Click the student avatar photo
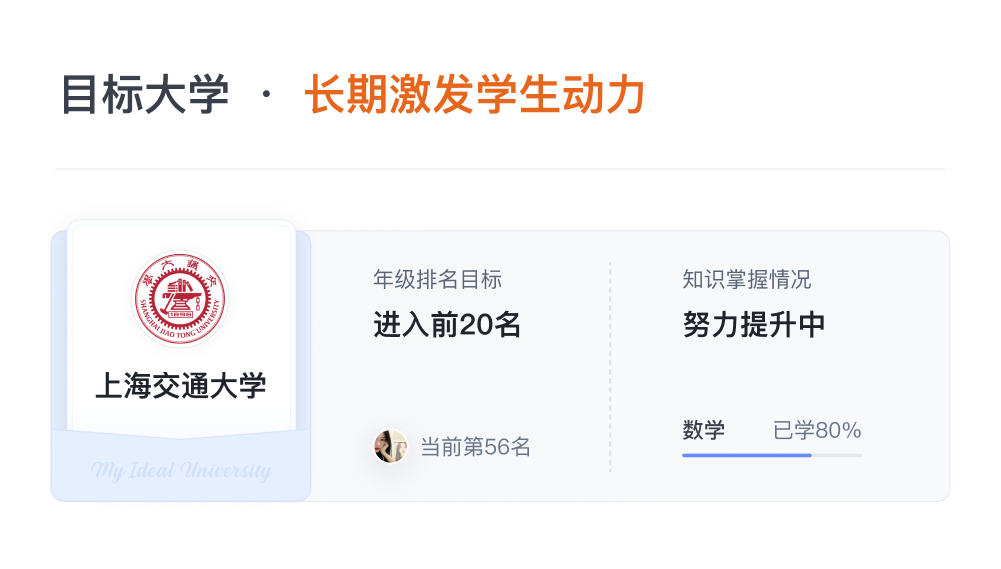This screenshot has width=1001, height=569. coord(390,446)
